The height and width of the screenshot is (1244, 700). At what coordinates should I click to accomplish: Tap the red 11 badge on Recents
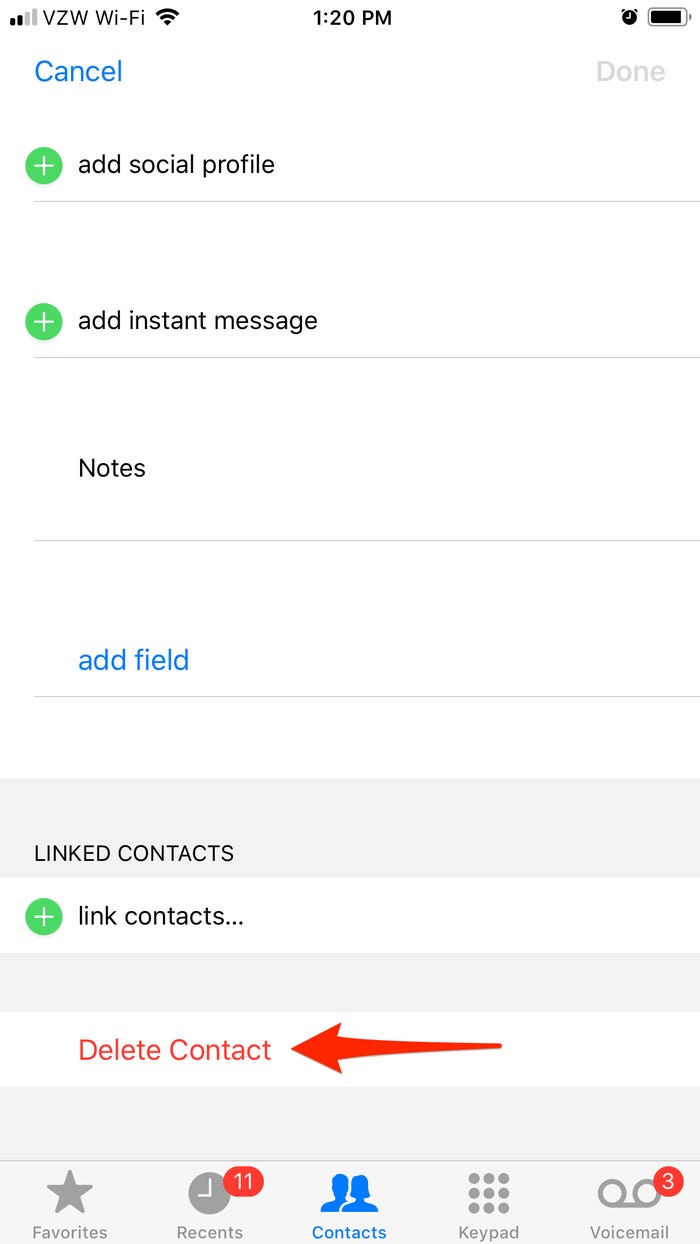tap(243, 1182)
